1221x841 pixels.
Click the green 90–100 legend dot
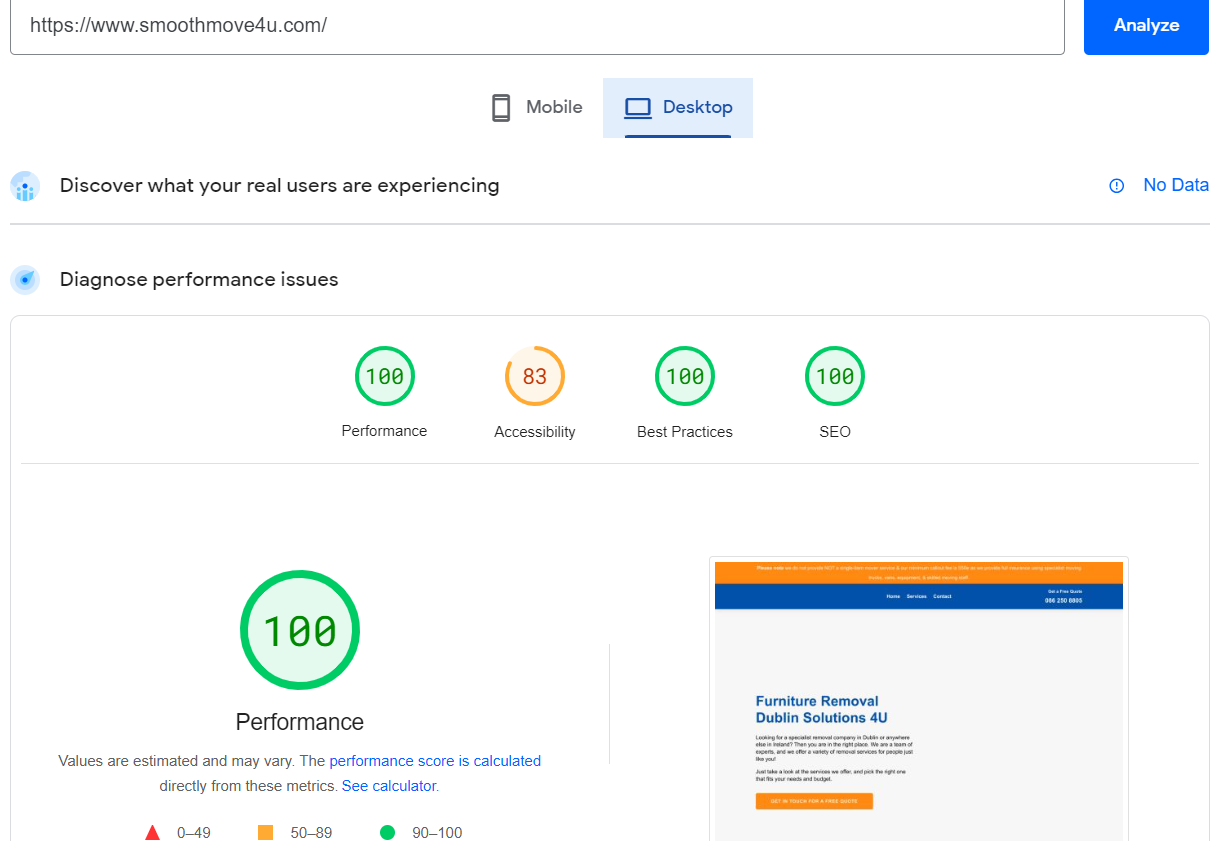(x=387, y=831)
